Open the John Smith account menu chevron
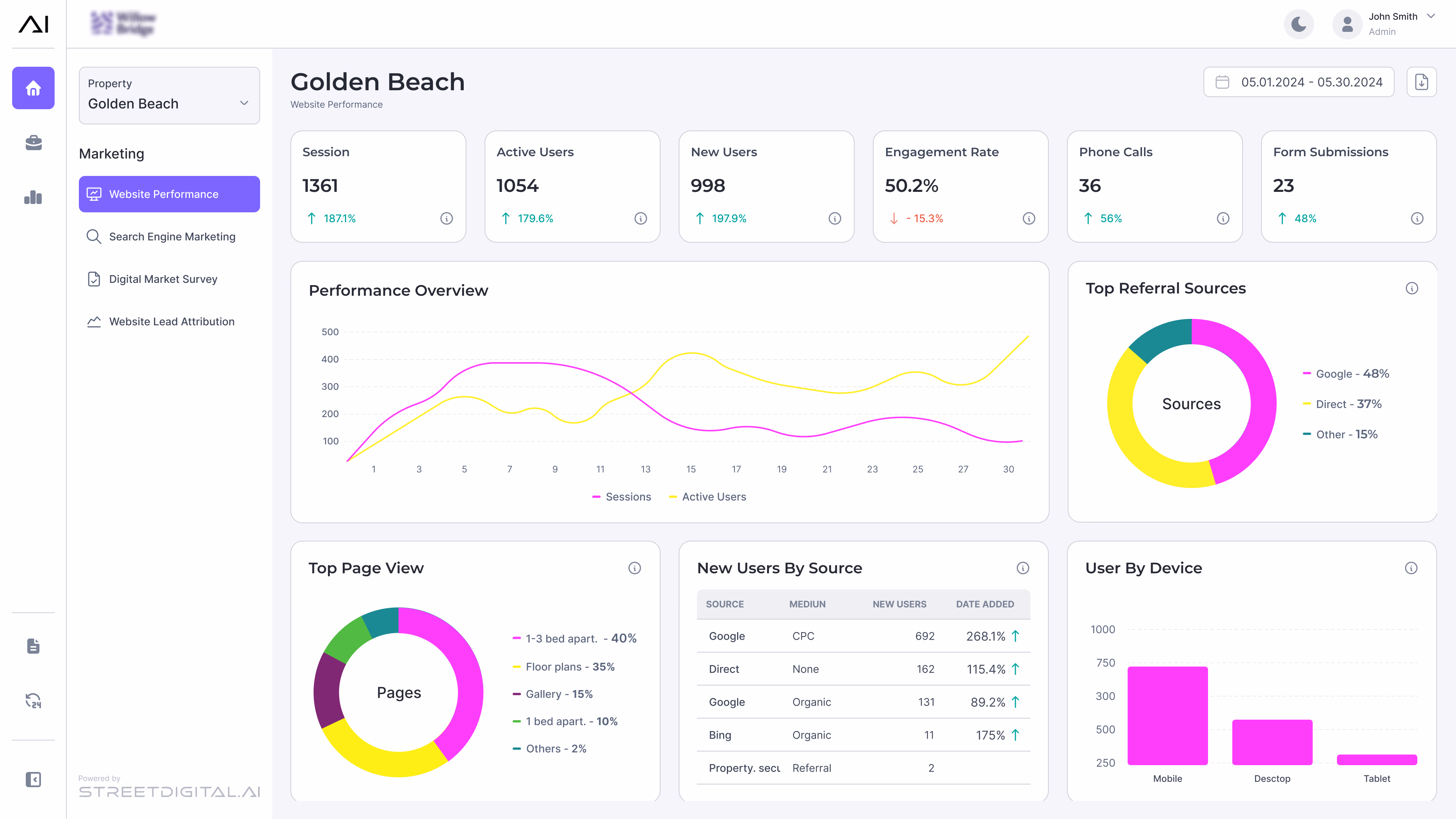1456x819 pixels. click(x=1431, y=16)
